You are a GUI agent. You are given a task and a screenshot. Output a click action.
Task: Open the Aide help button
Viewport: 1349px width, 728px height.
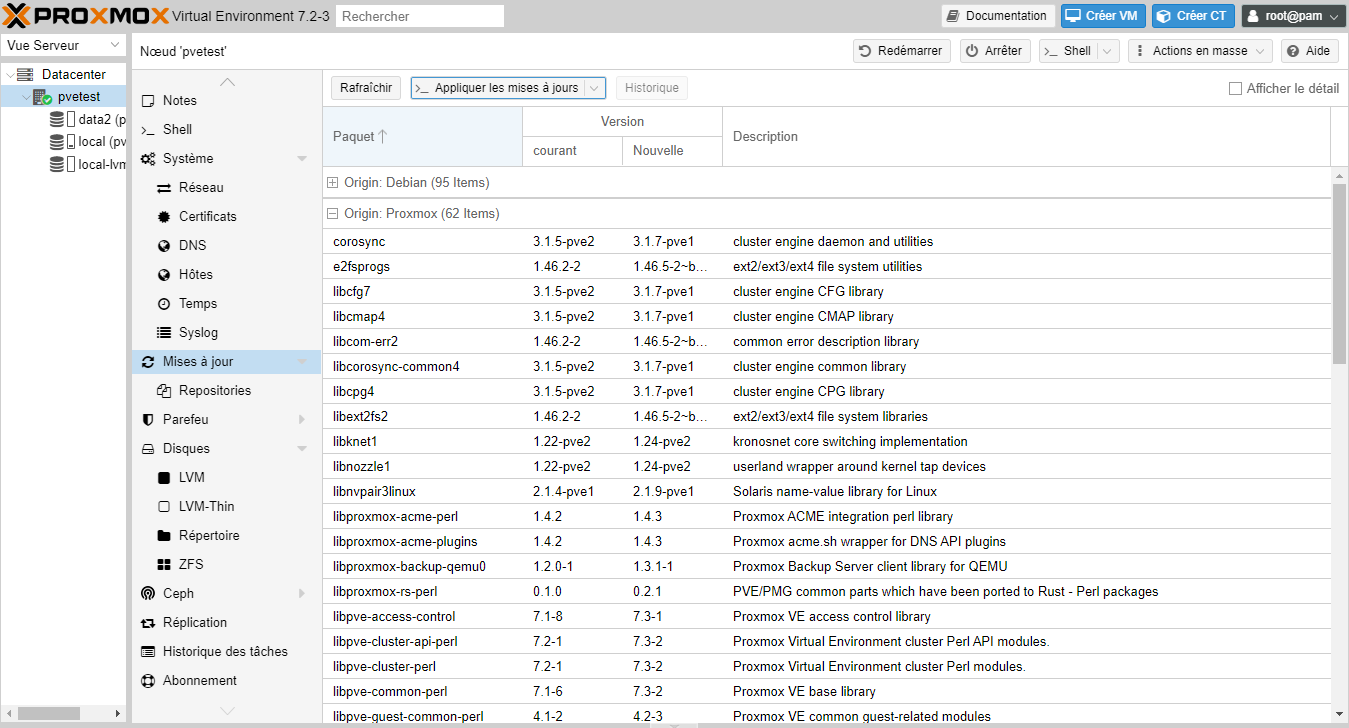coord(1309,51)
